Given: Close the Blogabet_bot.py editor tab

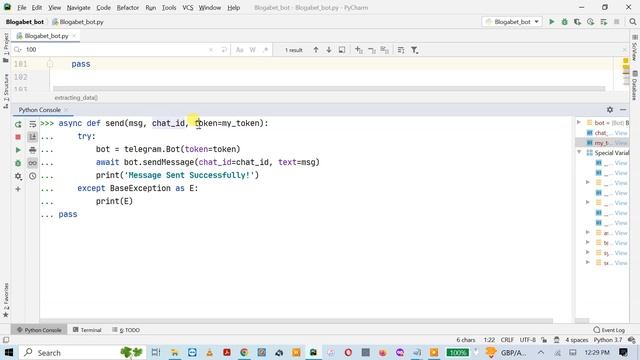Looking at the screenshot, I should [x=74, y=36].
